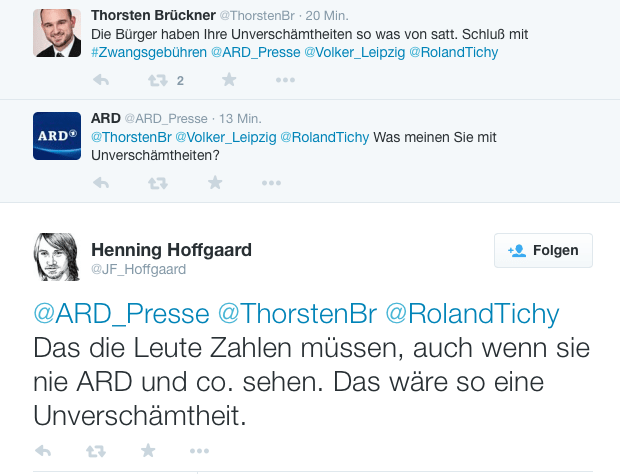Image resolution: width=620 pixels, height=474 pixels.
Task: Open the ARD logo avatar
Action: tap(57, 135)
